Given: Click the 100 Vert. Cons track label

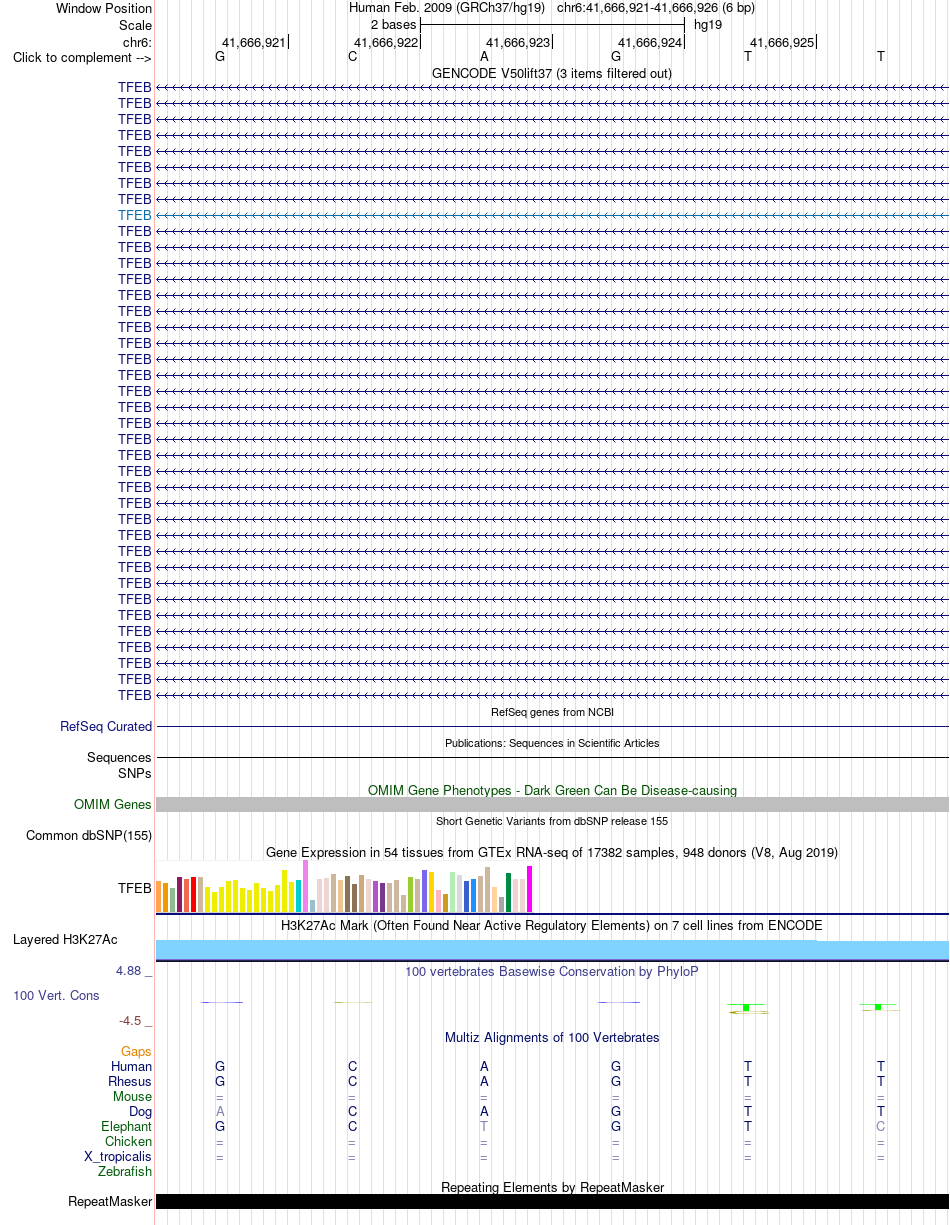Looking at the screenshot, I should [57, 996].
